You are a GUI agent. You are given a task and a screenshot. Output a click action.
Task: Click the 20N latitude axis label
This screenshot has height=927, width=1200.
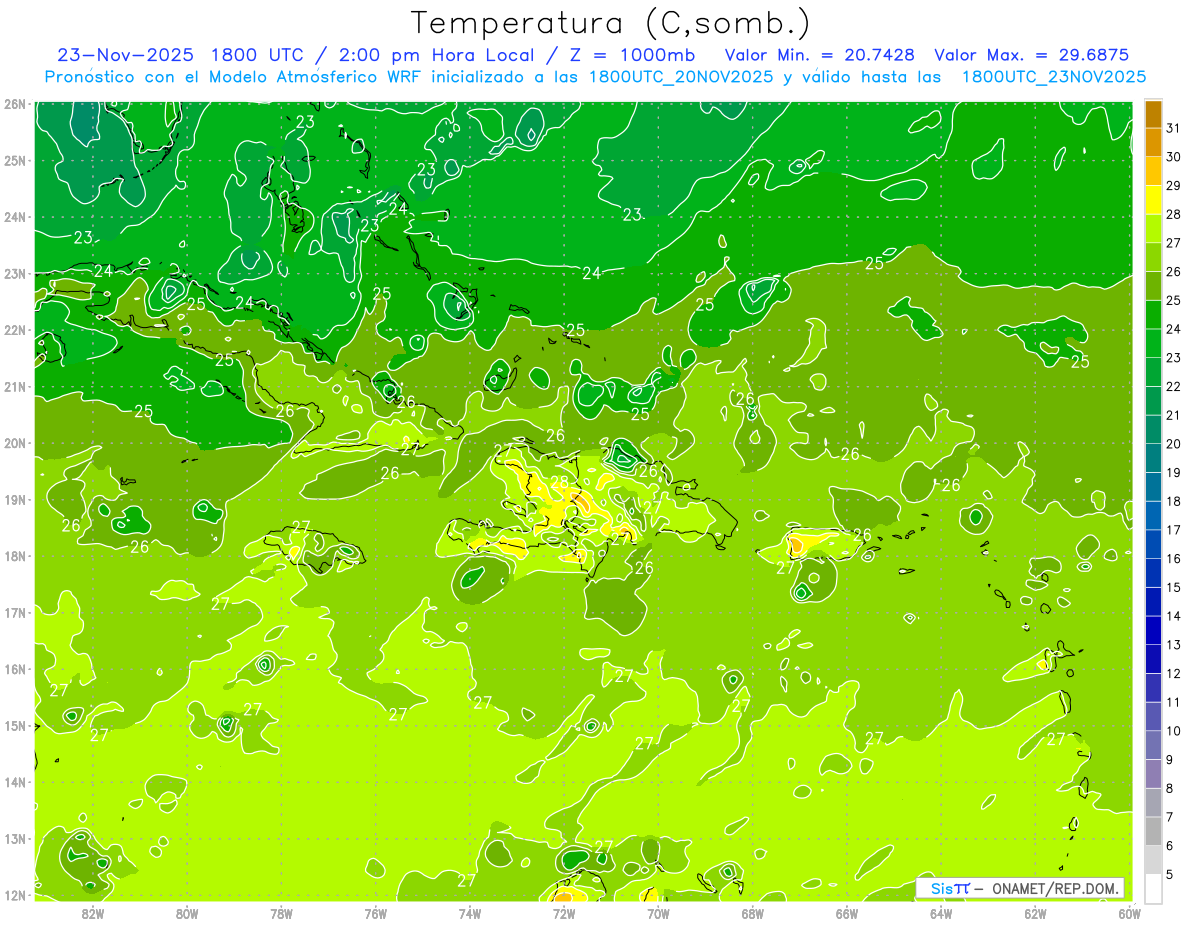15,443
